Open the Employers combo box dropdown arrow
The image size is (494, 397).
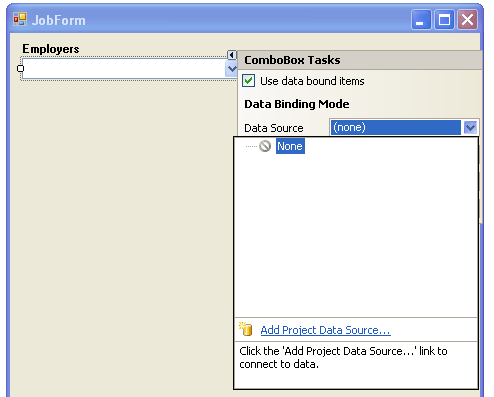tap(232, 69)
